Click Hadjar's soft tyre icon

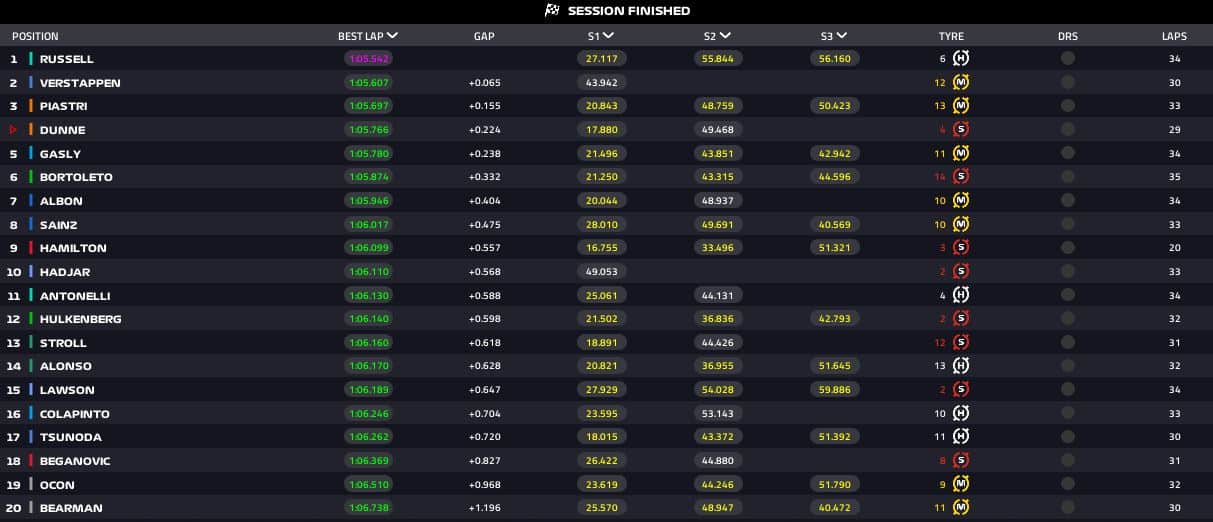(961, 272)
